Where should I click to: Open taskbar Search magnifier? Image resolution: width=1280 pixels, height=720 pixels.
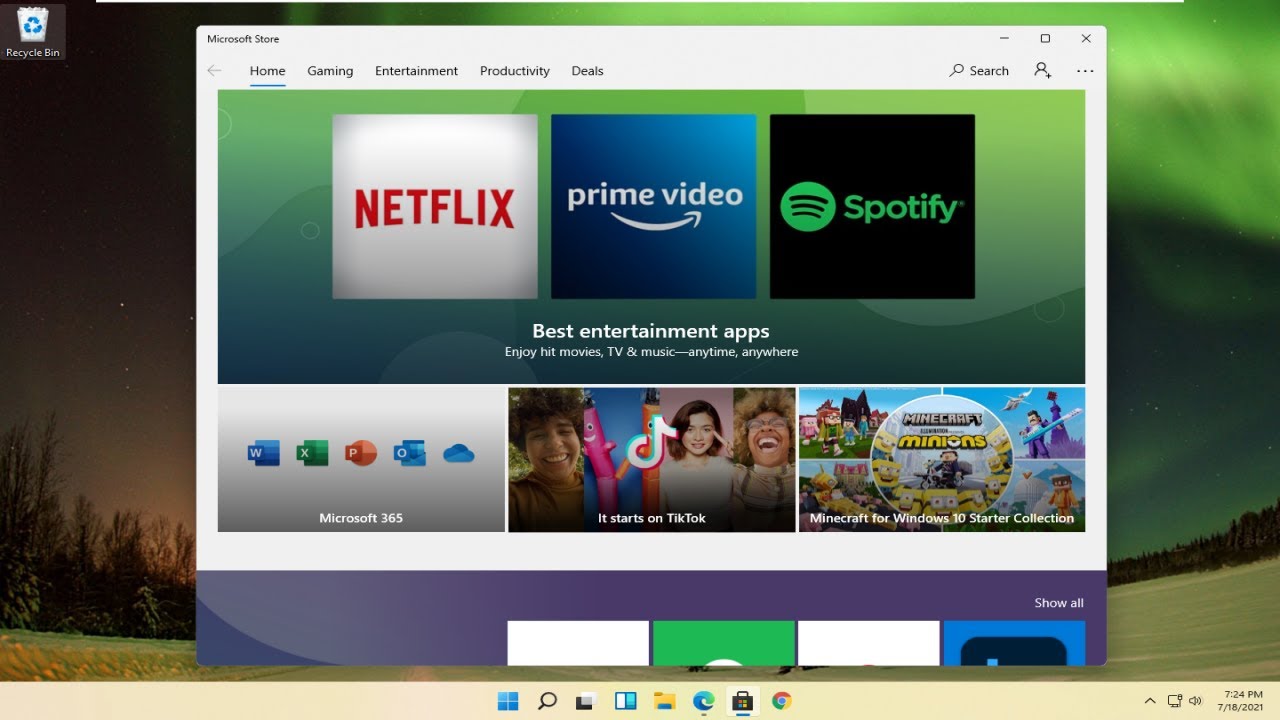[547, 701]
